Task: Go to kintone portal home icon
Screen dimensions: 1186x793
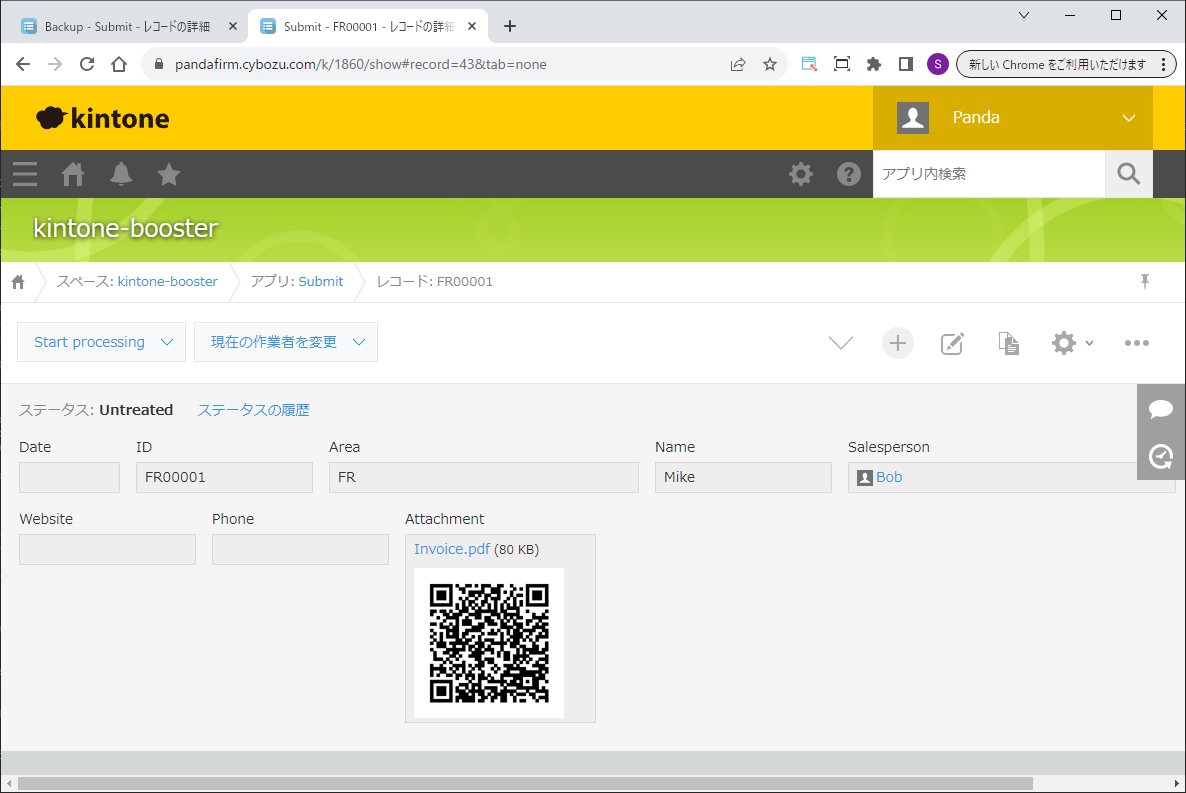Action: coord(73,174)
